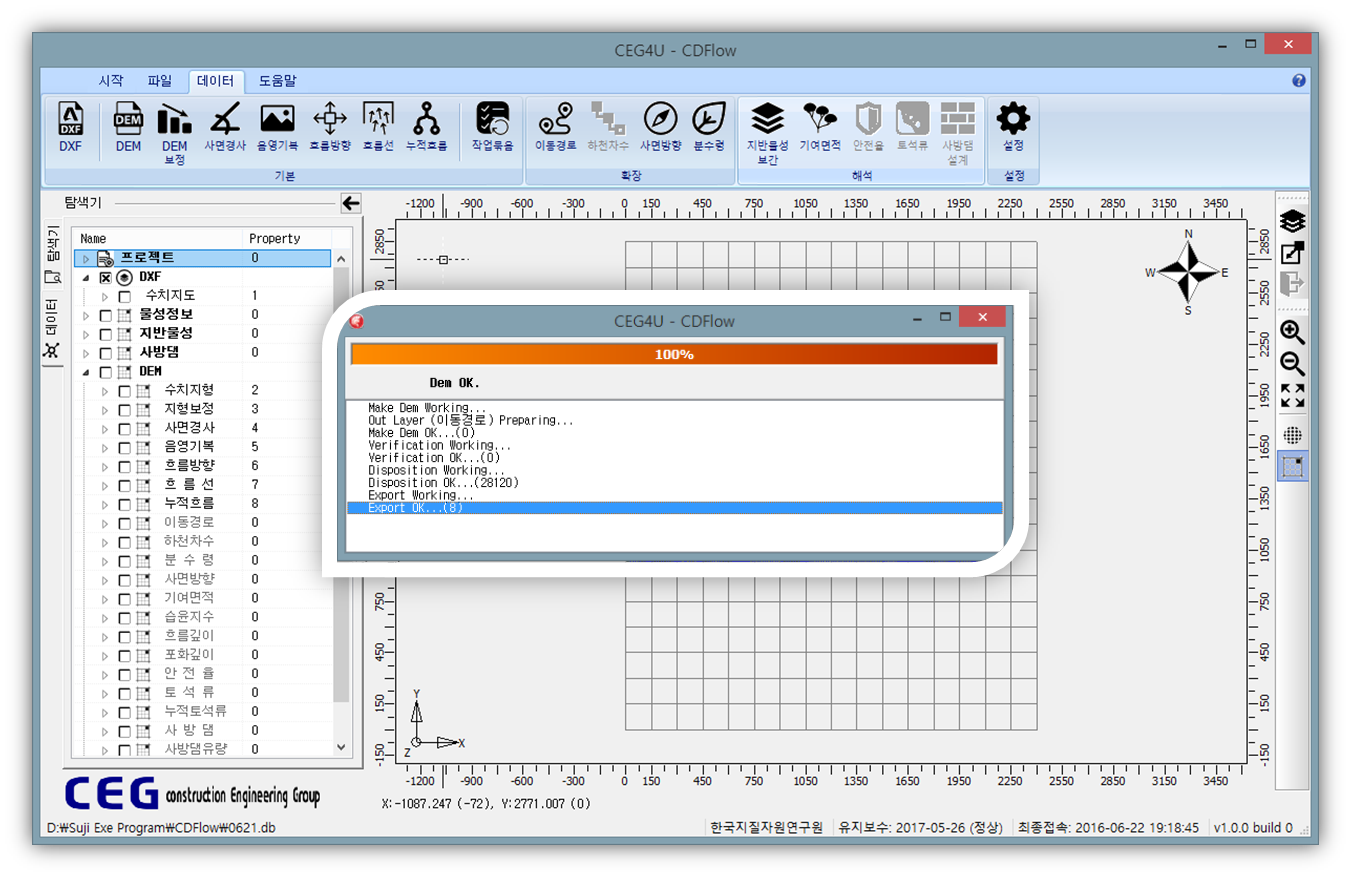
Task: Open the 파일 ribbon tab
Action: click(x=160, y=81)
